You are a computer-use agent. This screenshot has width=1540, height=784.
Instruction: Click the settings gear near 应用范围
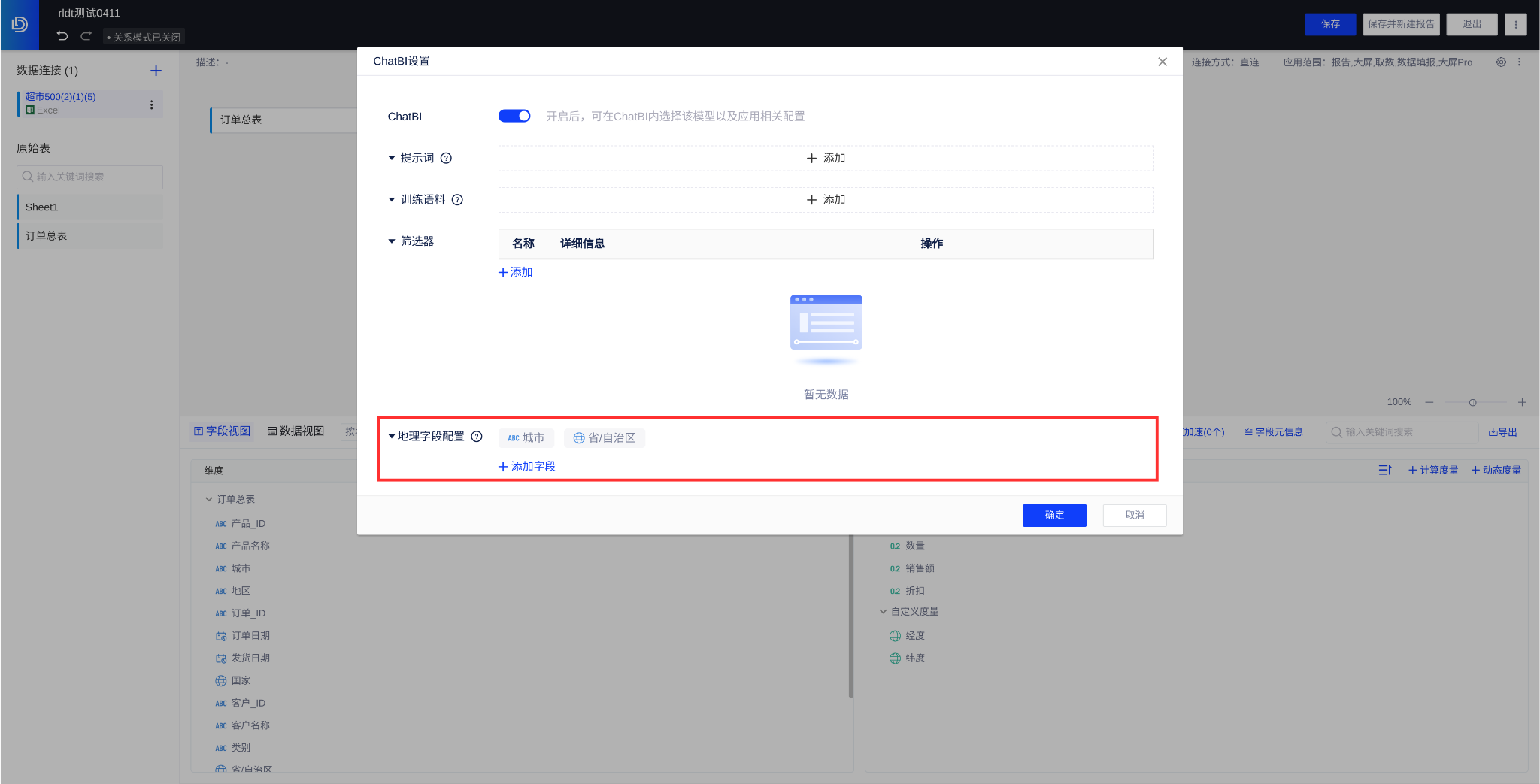click(x=1502, y=62)
